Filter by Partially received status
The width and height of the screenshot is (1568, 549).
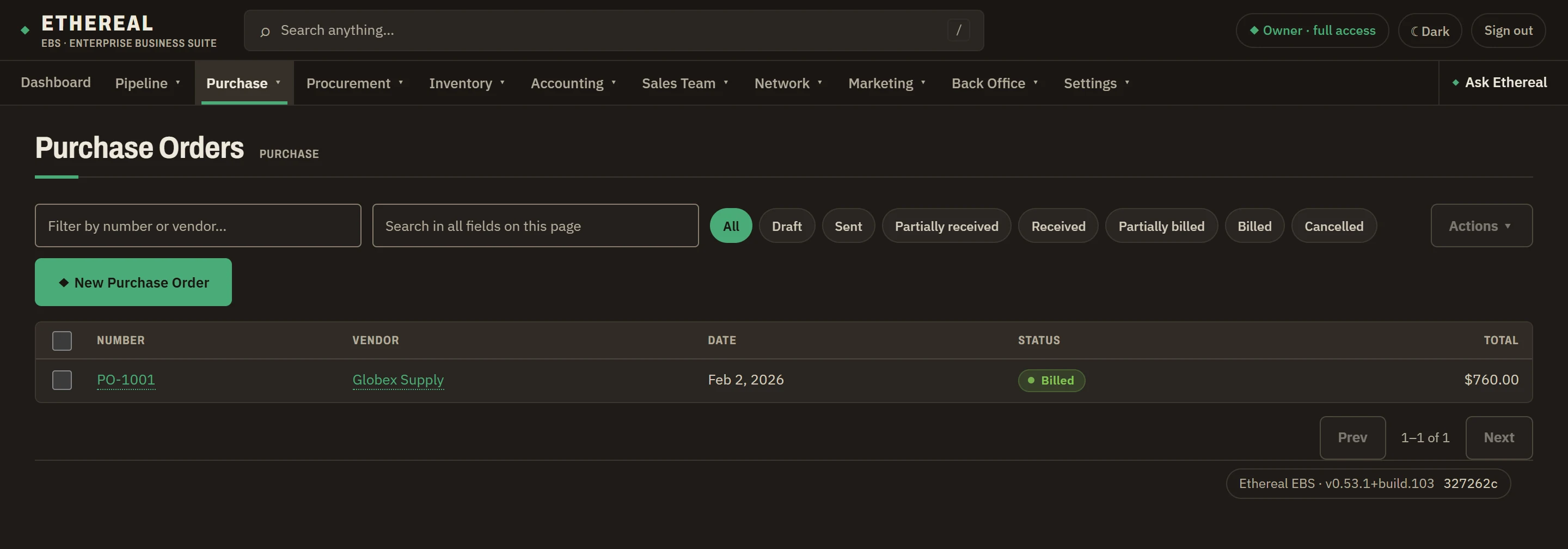(946, 226)
